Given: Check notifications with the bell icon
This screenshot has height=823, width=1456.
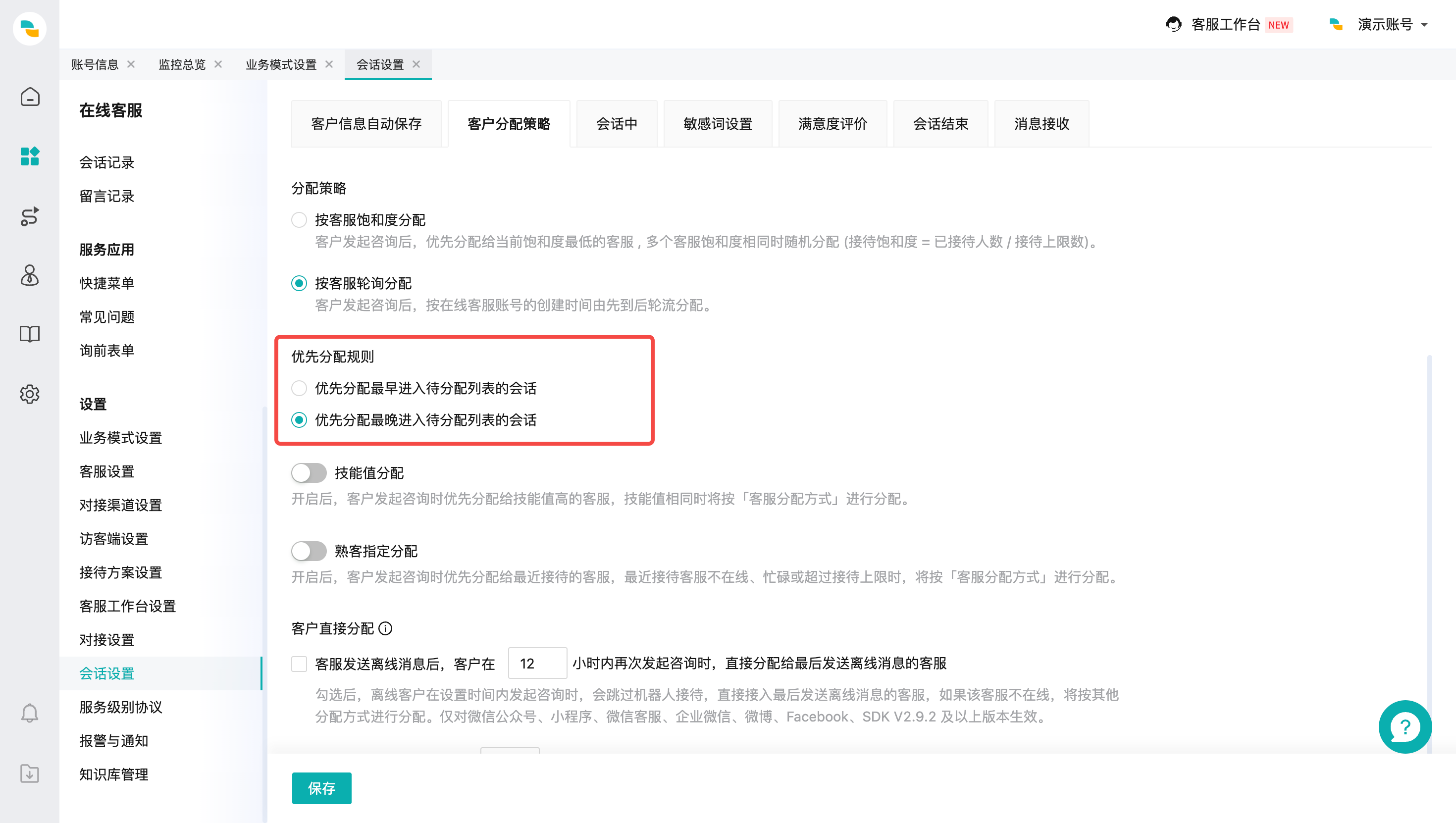Looking at the screenshot, I should pos(29,713).
